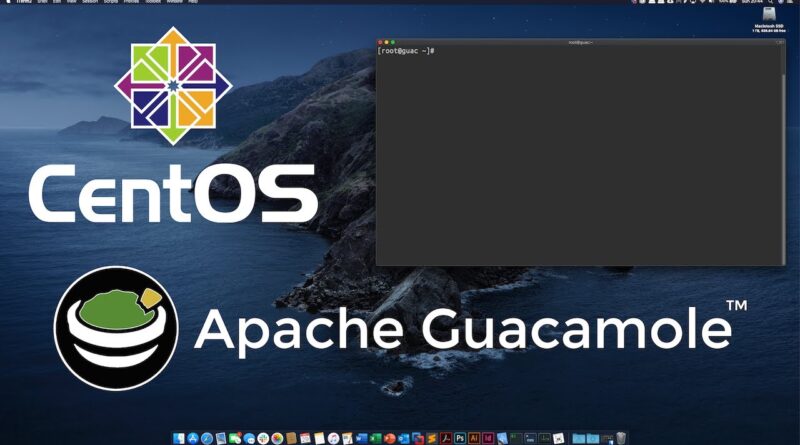Launch iTunes music icon in Dock
This screenshot has height=445, width=800.
pos(333,438)
